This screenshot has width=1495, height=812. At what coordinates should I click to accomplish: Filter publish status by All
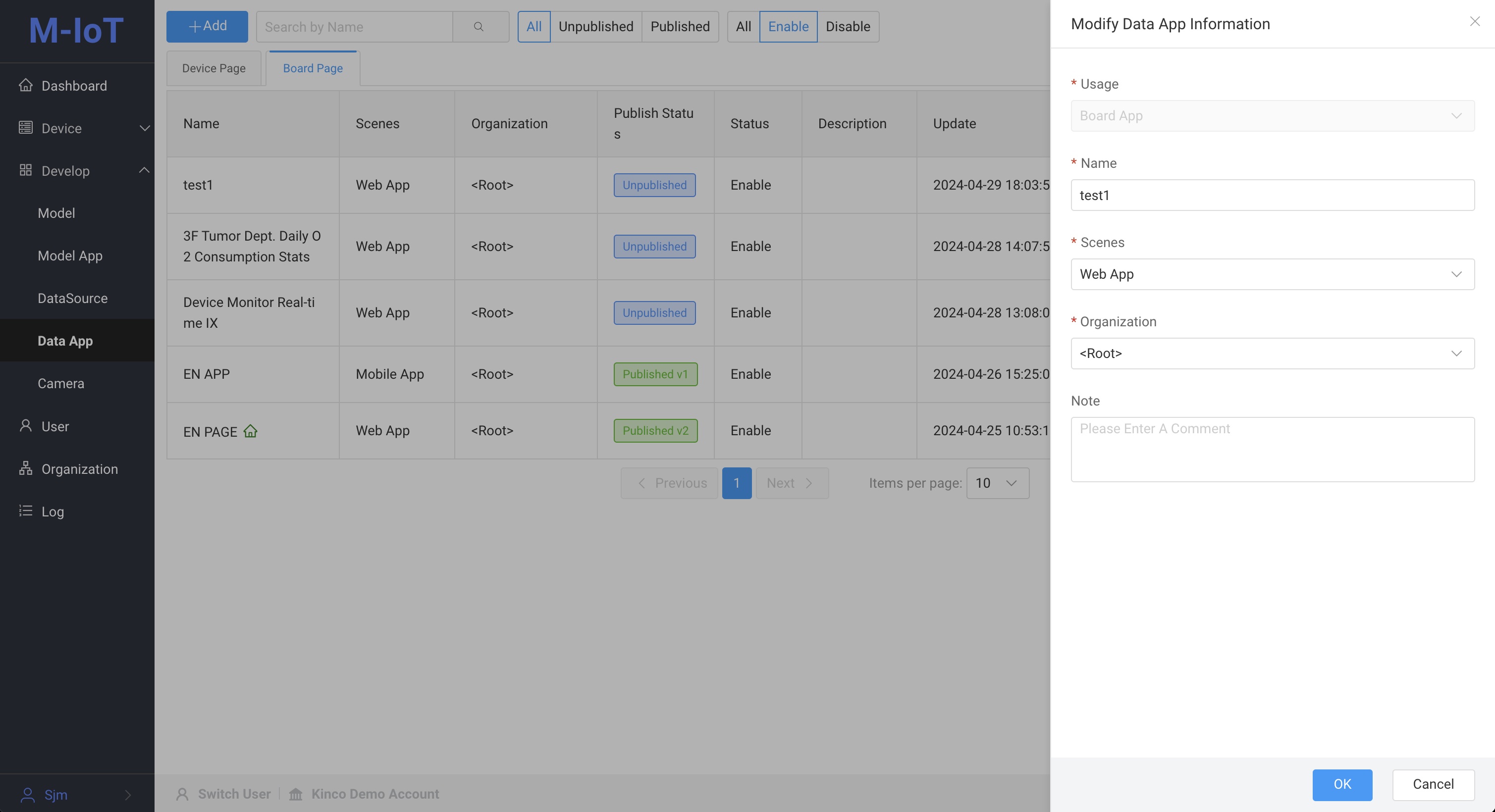(x=534, y=27)
